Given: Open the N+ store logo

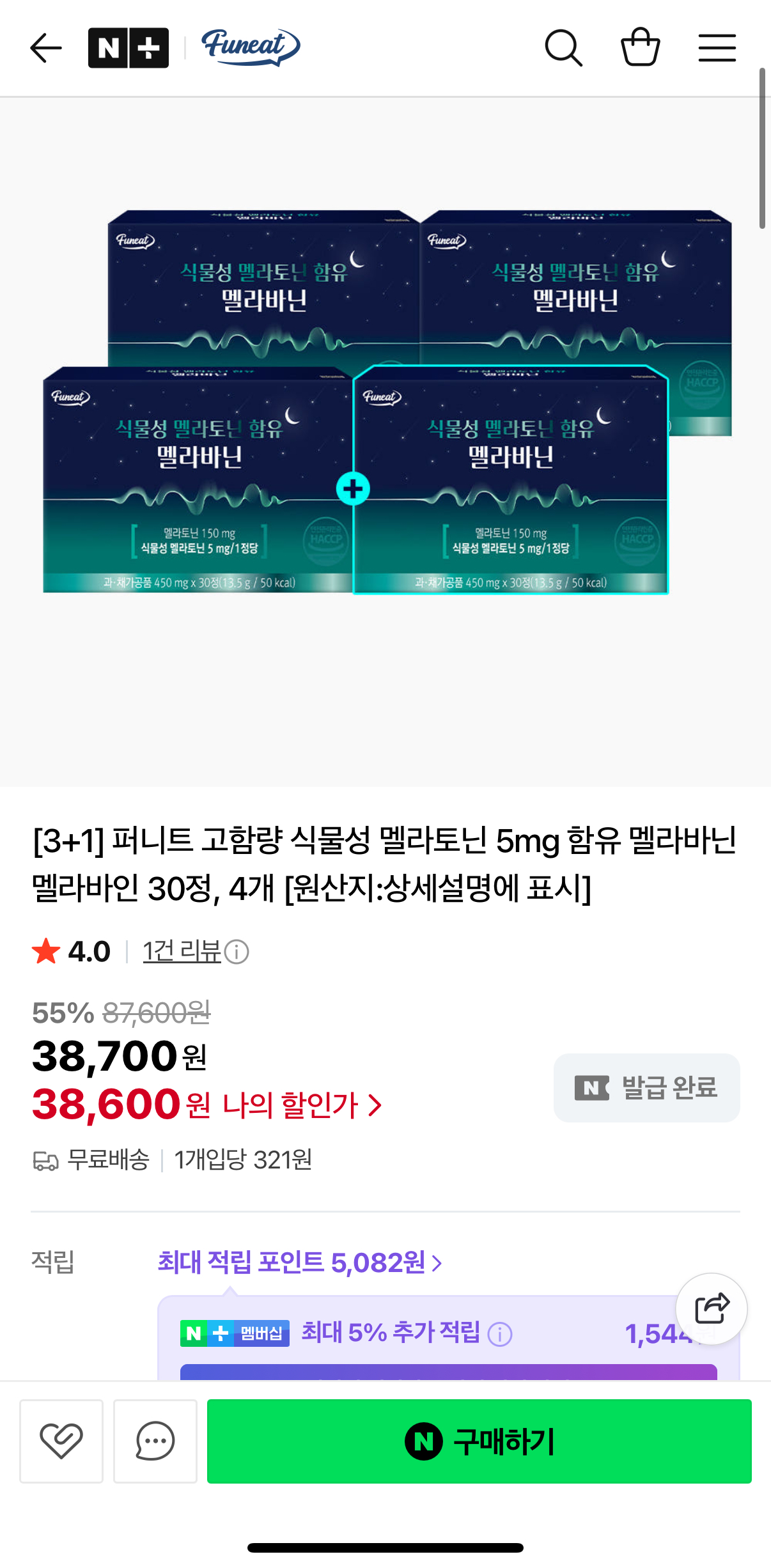Looking at the screenshot, I should coord(128,48).
